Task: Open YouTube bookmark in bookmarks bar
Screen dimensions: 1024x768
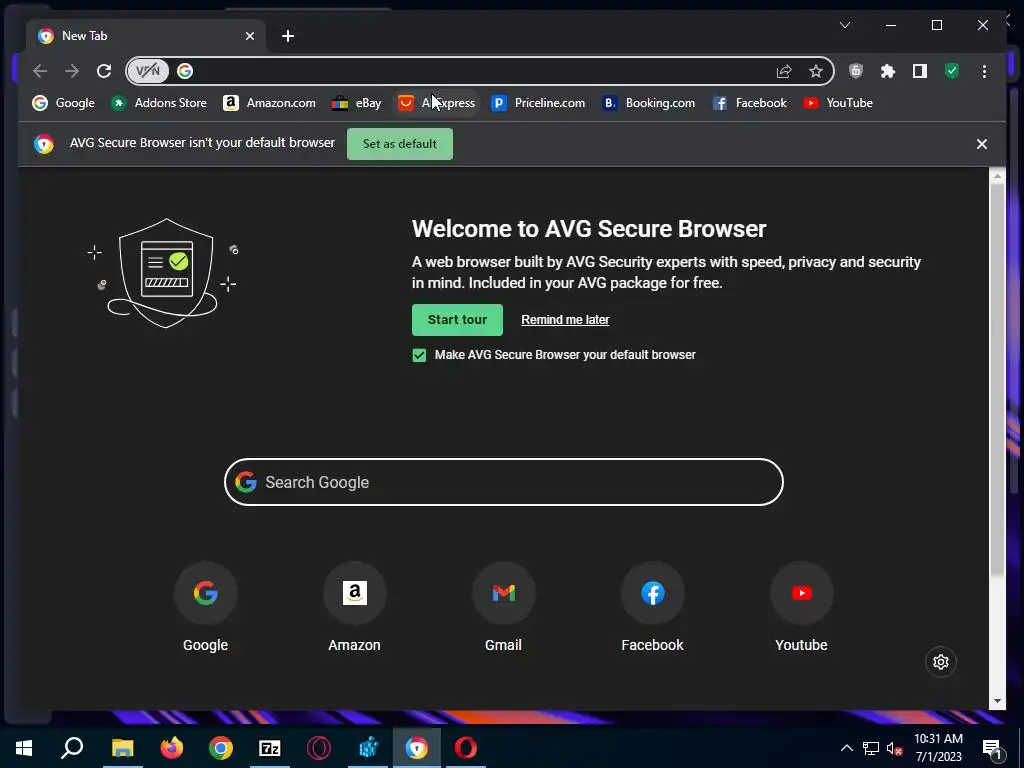Action: pyautogui.click(x=838, y=103)
